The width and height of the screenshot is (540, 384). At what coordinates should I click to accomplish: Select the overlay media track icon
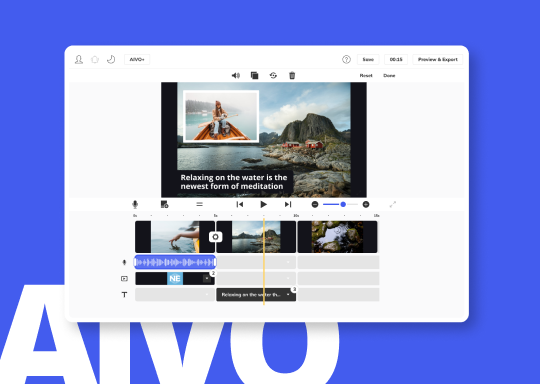[124, 279]
